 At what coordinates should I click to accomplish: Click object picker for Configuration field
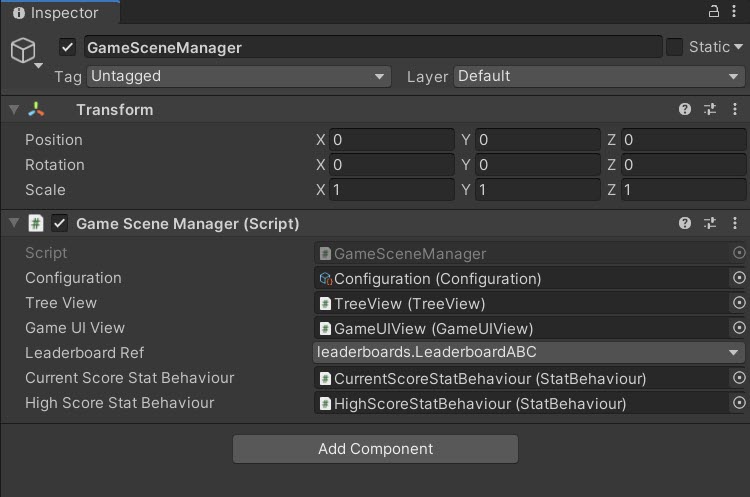tap(739, 278)
